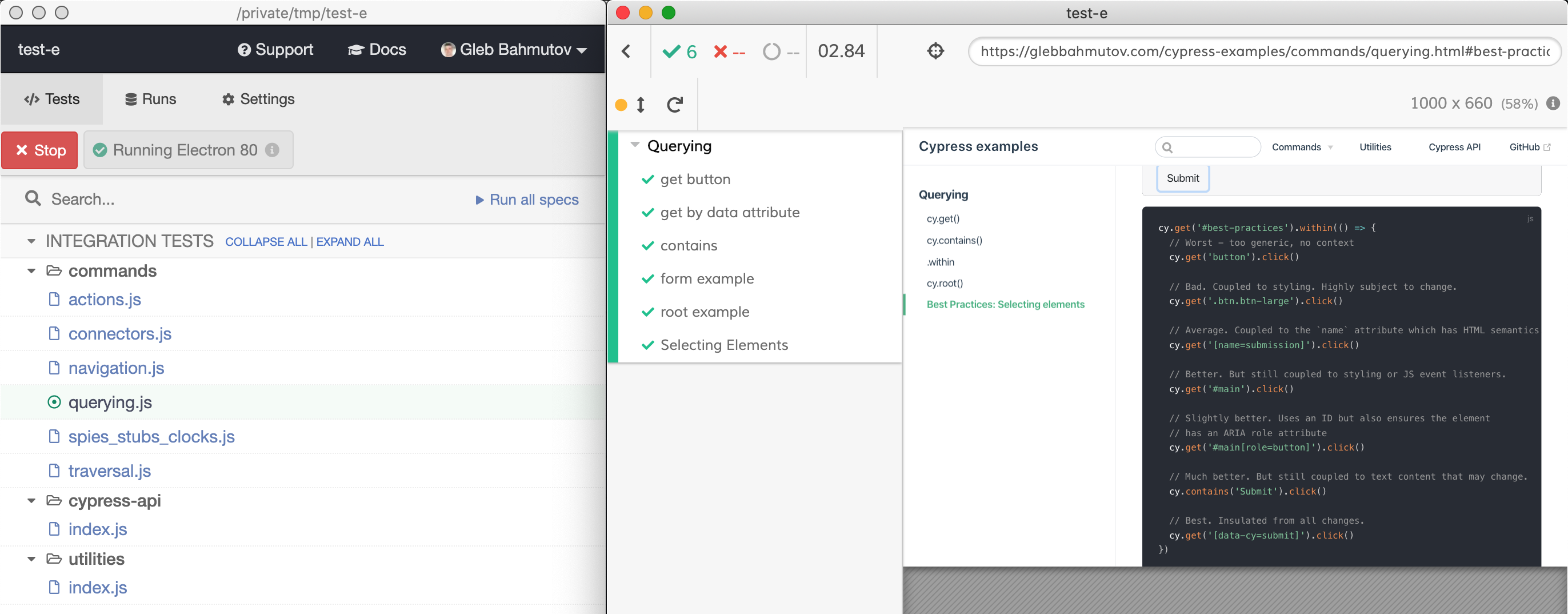
Task: Go to cy.contains() sidebar section
Action: point(954,241)
